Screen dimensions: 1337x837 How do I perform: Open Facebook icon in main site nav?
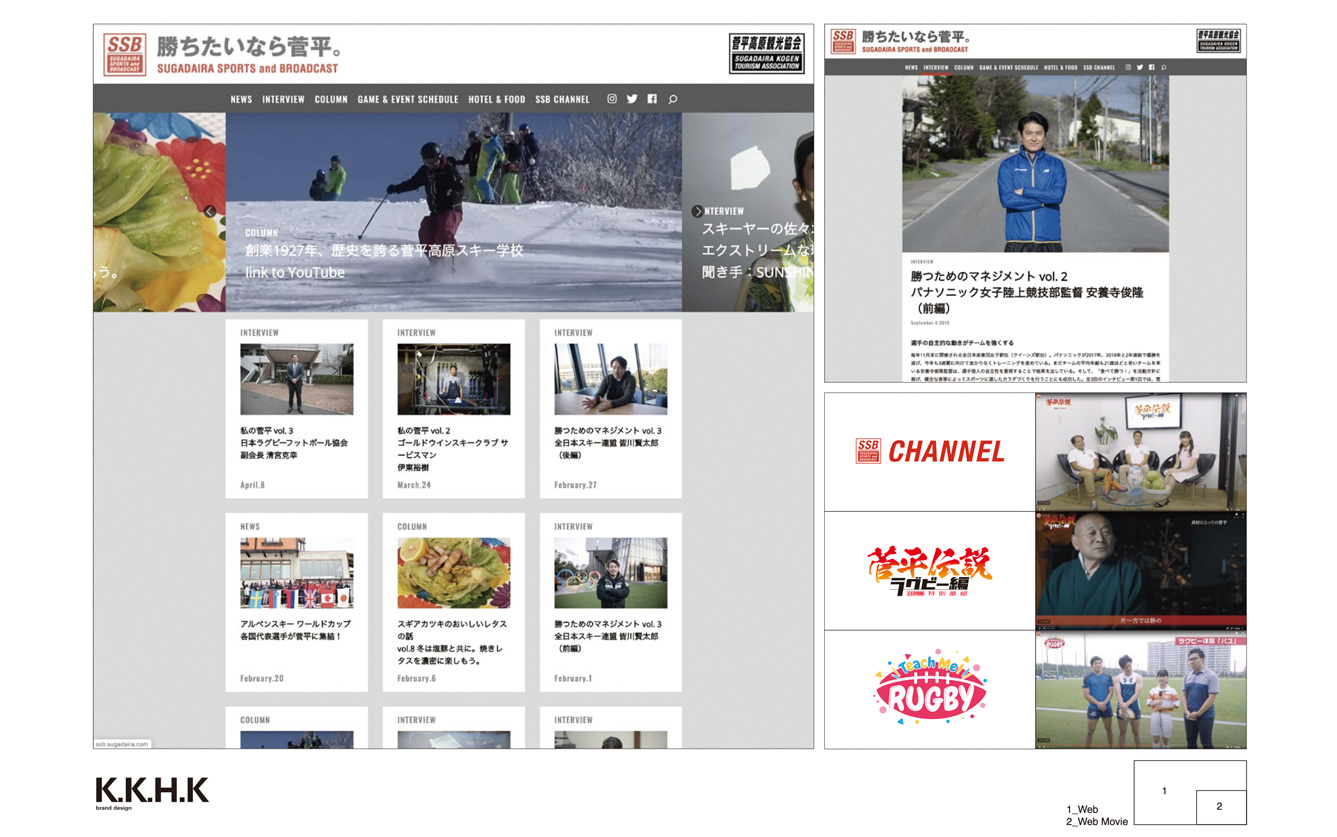tap(652, 99)
